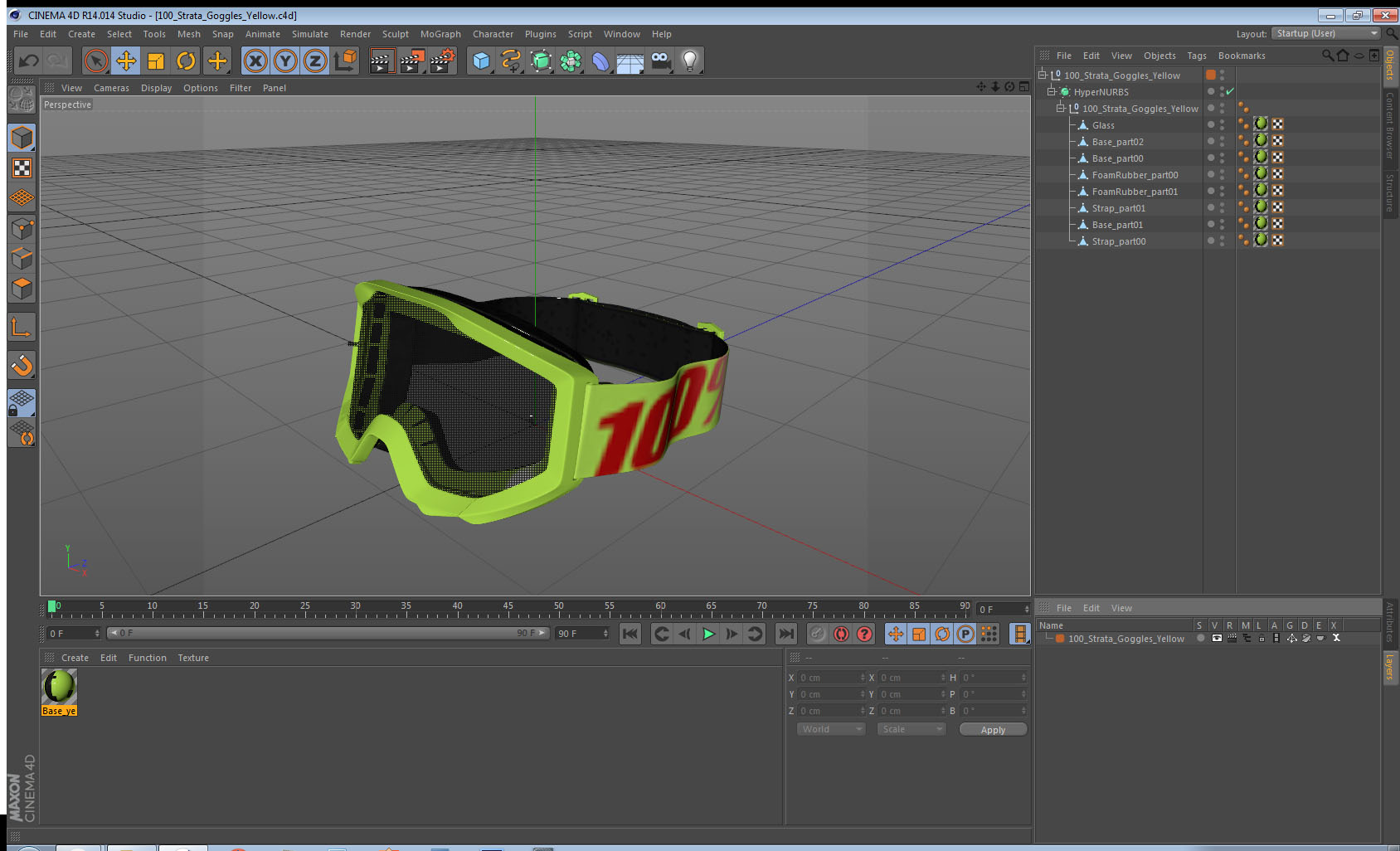Image resolution: width=1400 pixels, height=851 pixels.
Task: Open the Sculpt menu
Action: [x=395, y=34]
